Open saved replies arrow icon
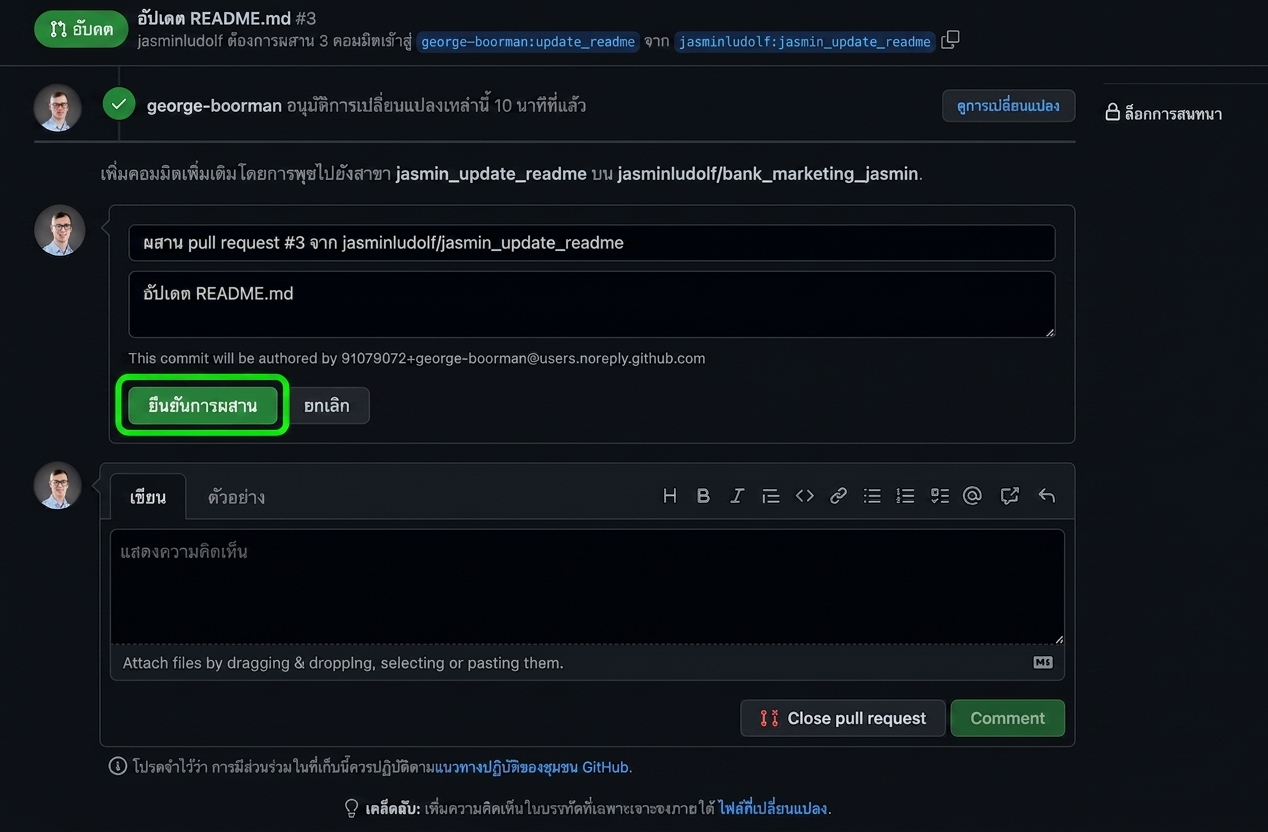 click(x=1047, y=496)
